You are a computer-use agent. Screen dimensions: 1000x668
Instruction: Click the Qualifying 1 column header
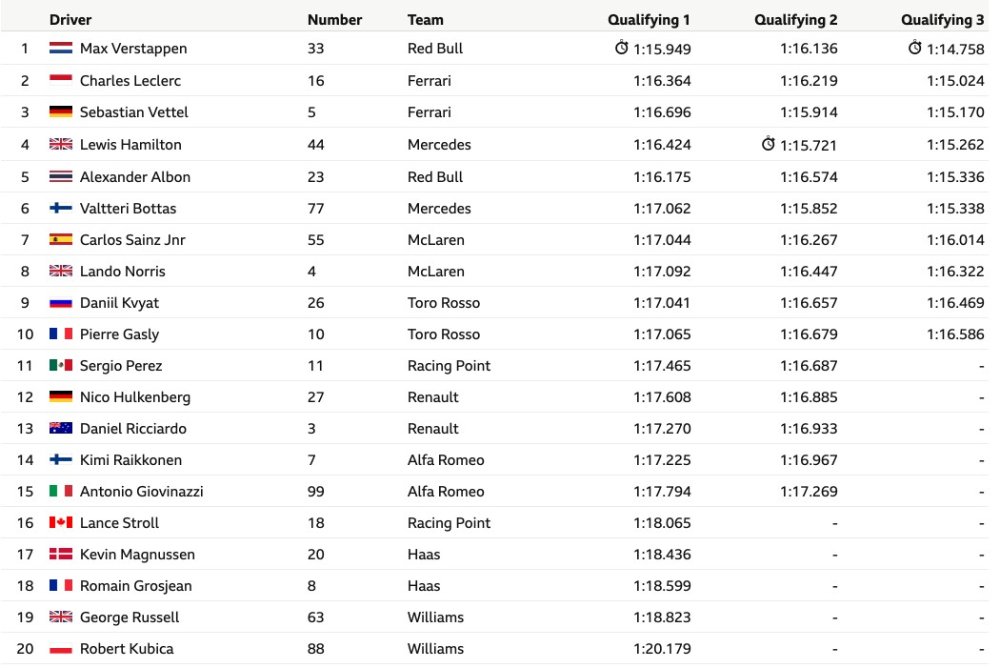(x=649, y=20)
